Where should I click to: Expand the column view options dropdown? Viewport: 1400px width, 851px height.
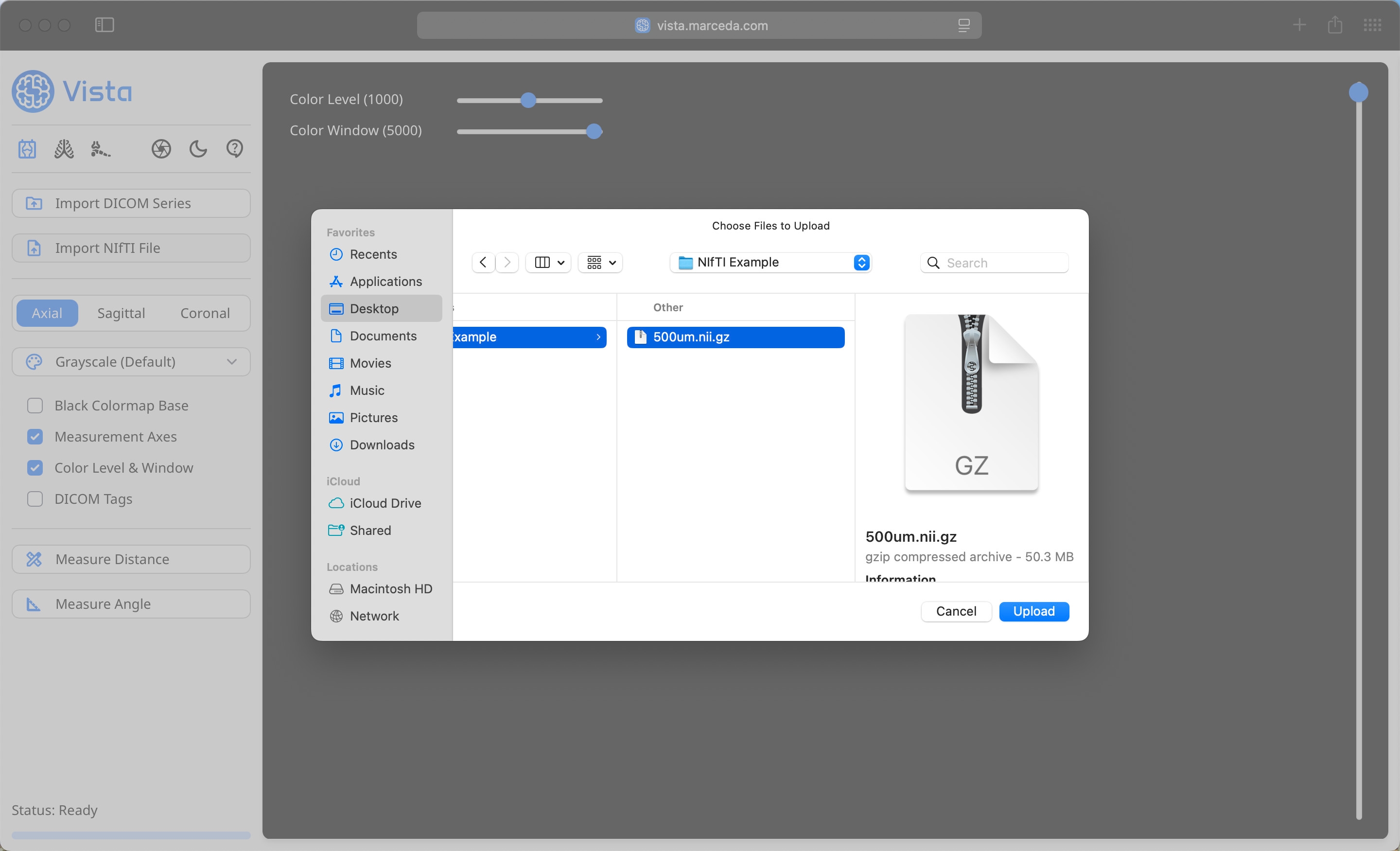(x=548, y=262)
